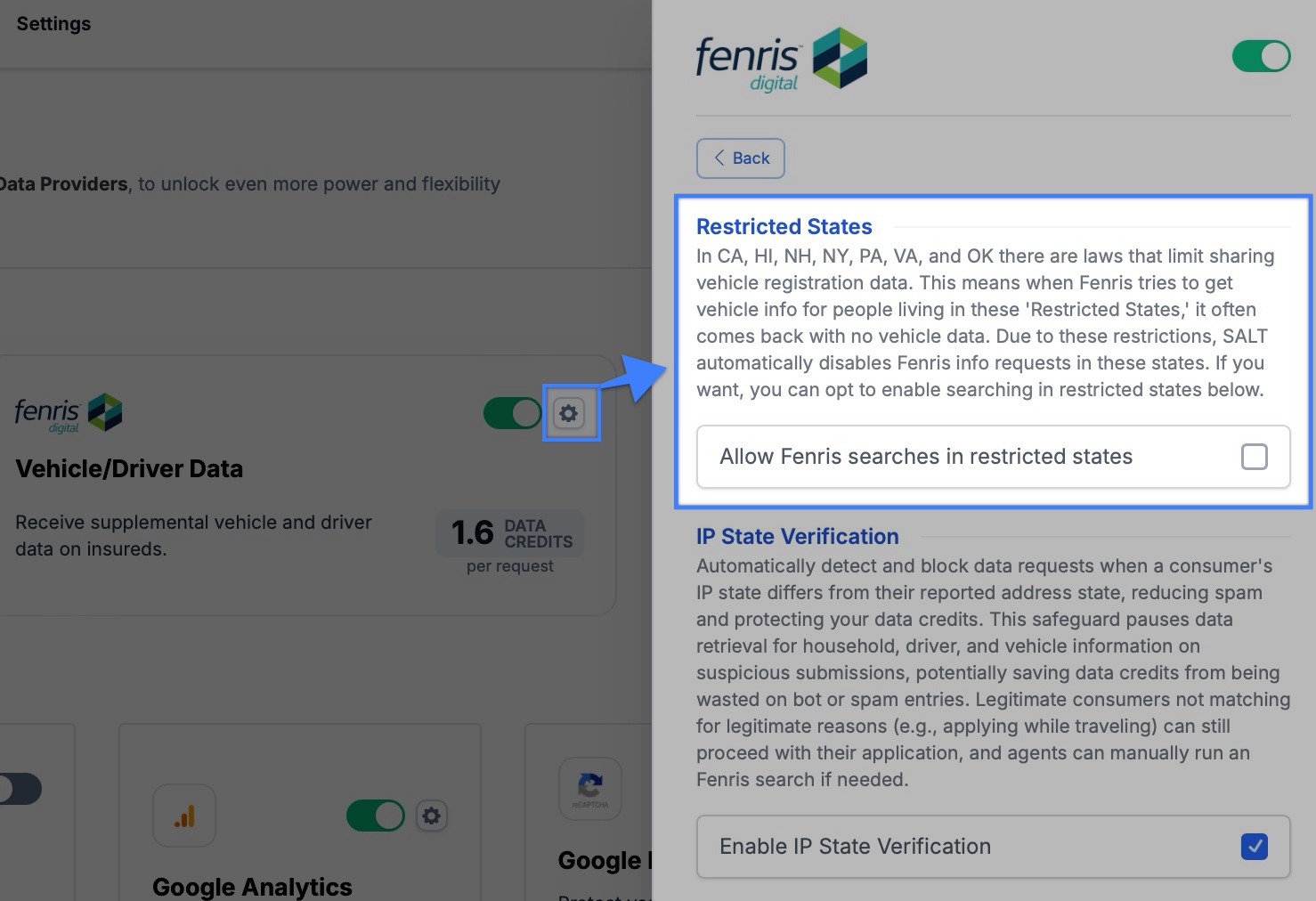The height and width of the screenshot is (901, 1316).
Task: Toggle Fenris switch in side panel header
Action: click(1261, 56)
